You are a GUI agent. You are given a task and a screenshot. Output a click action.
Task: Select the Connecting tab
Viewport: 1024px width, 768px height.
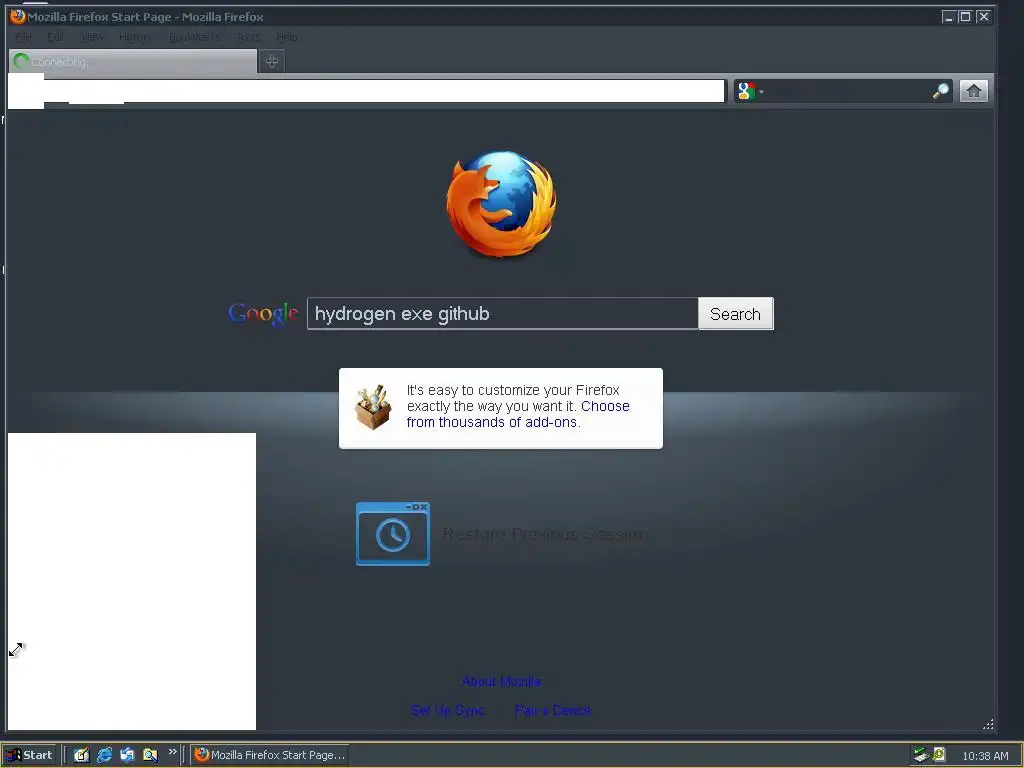point(133,61)
